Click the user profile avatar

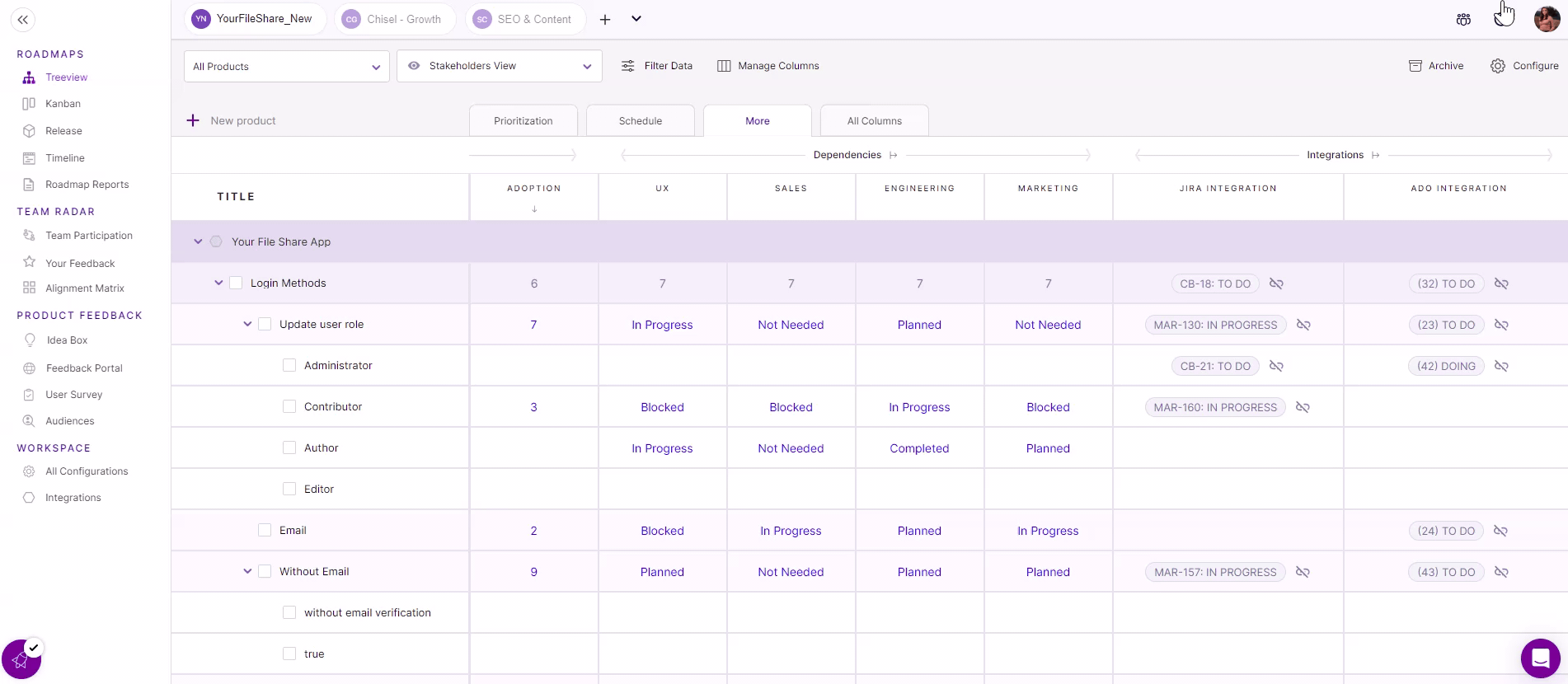pyautogui.click(x=1547, y=19)
